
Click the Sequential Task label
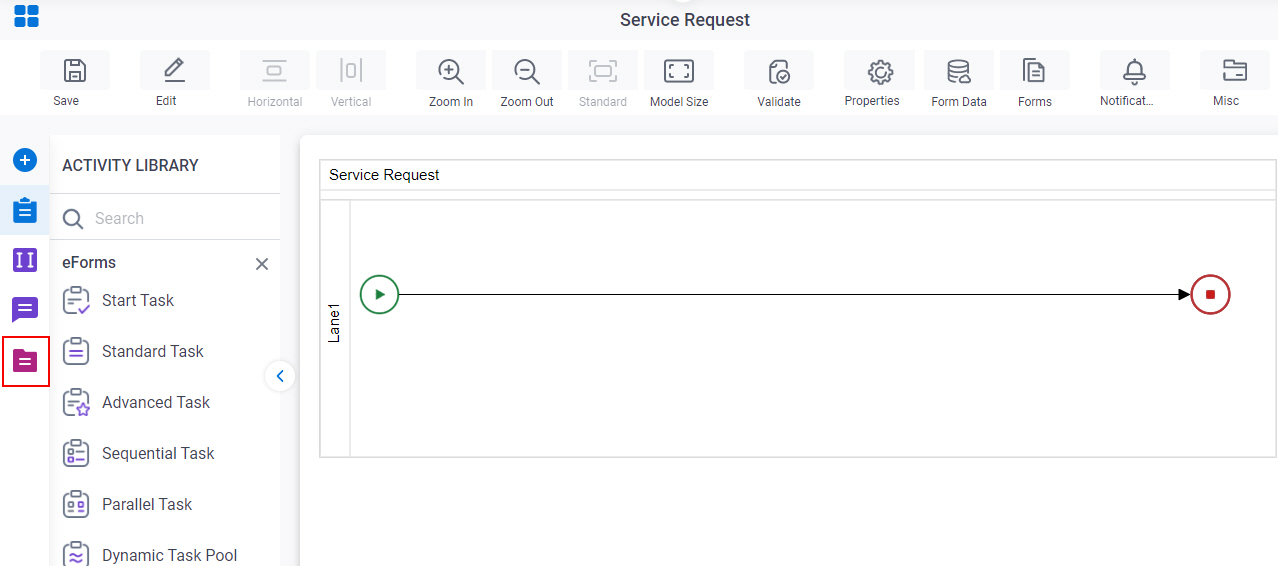tap(158, 453)
